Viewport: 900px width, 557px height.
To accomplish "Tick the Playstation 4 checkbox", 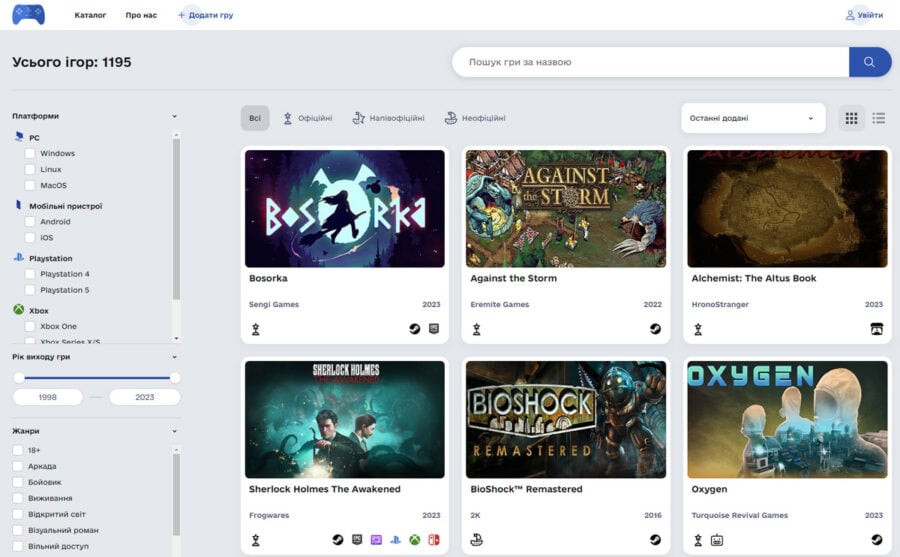I will click(x=30, y=274).
